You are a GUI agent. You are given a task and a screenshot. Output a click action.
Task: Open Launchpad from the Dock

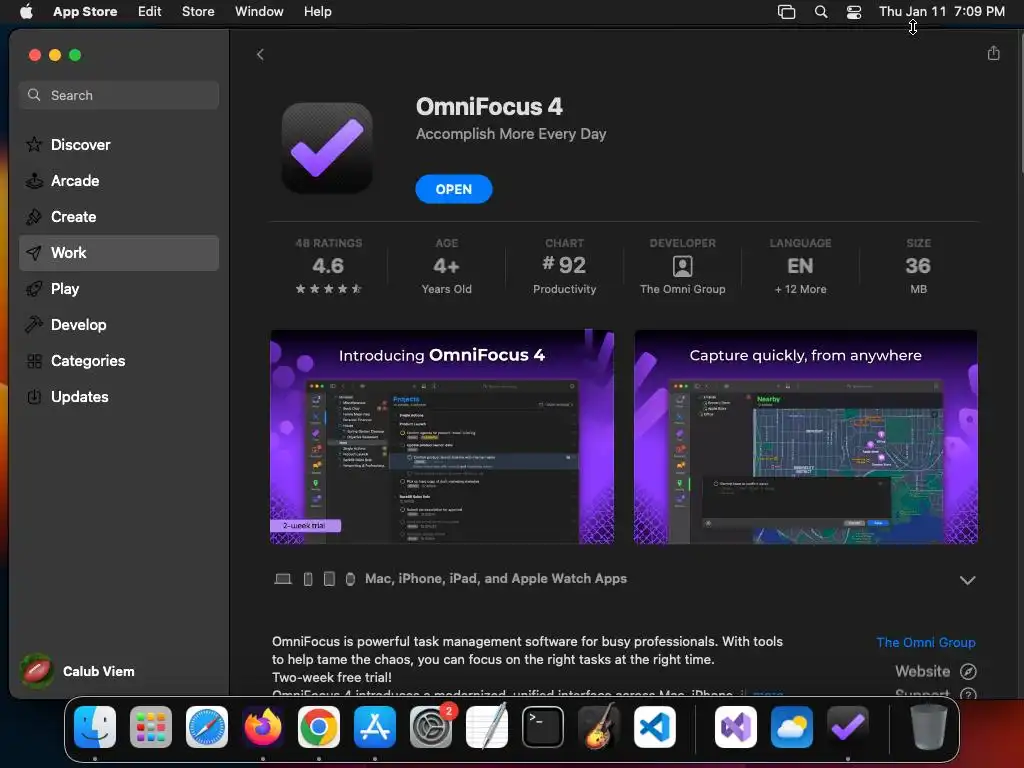click(151, 727)
